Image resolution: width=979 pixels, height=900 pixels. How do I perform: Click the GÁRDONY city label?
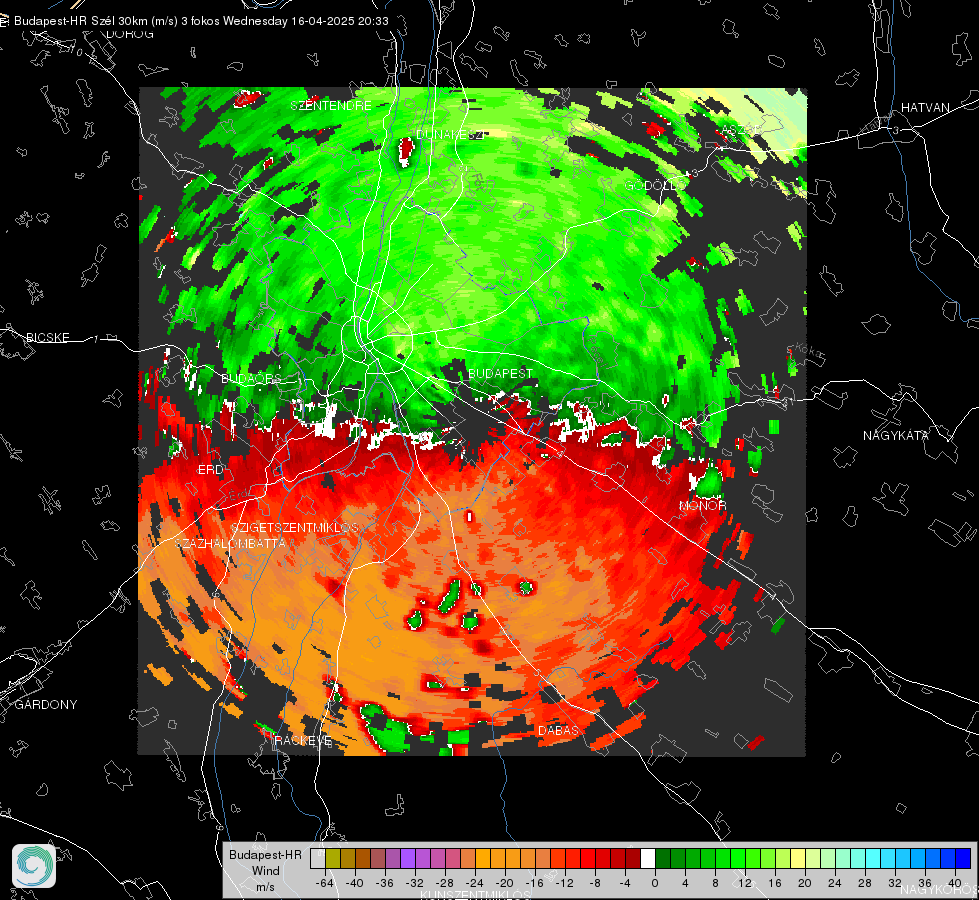point(46,705)
